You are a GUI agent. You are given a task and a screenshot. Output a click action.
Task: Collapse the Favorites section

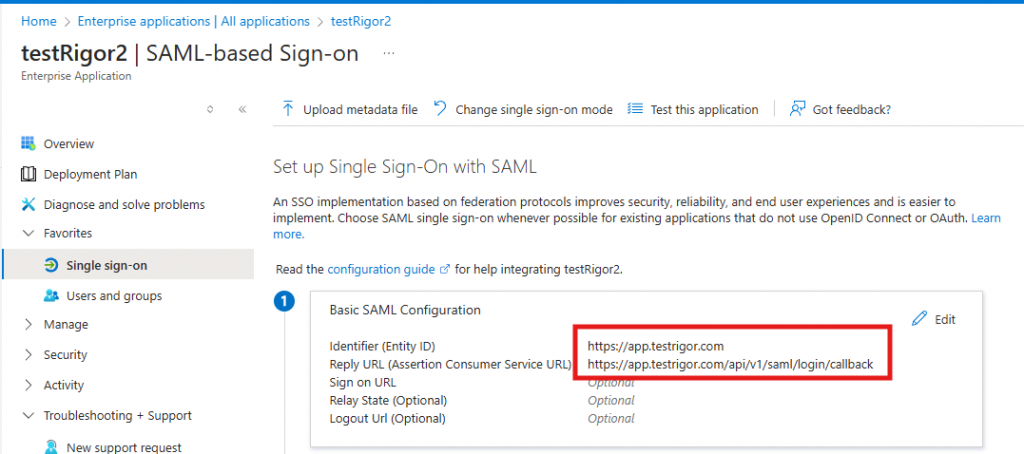tap(27, 233)
